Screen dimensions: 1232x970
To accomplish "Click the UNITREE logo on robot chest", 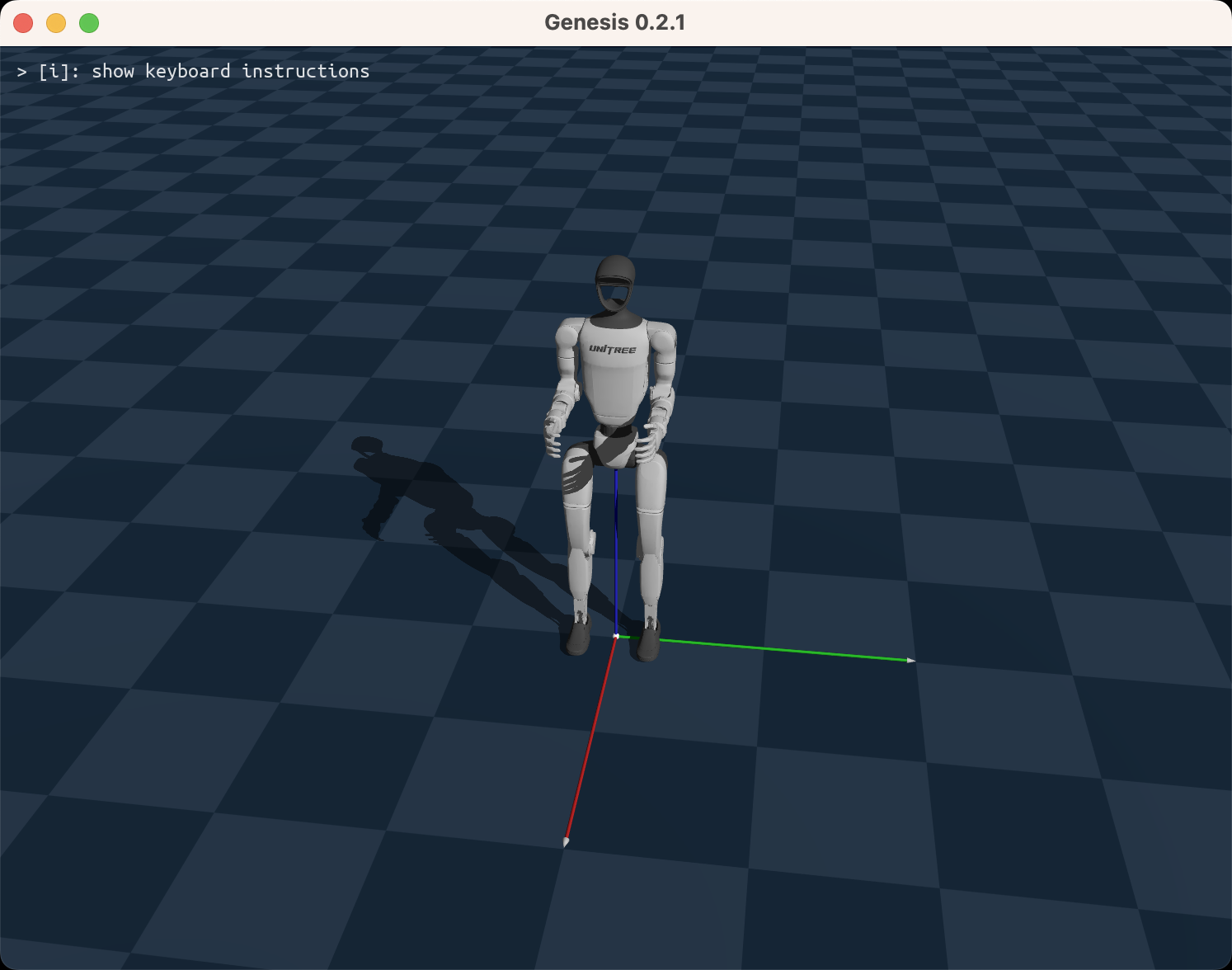I will [613, 350].
